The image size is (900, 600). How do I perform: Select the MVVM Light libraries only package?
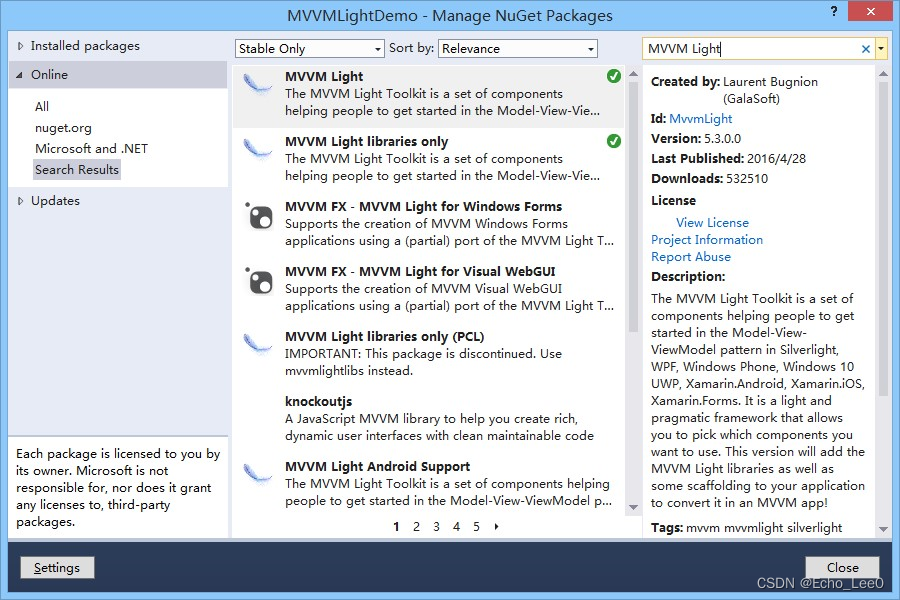point(428,160)
